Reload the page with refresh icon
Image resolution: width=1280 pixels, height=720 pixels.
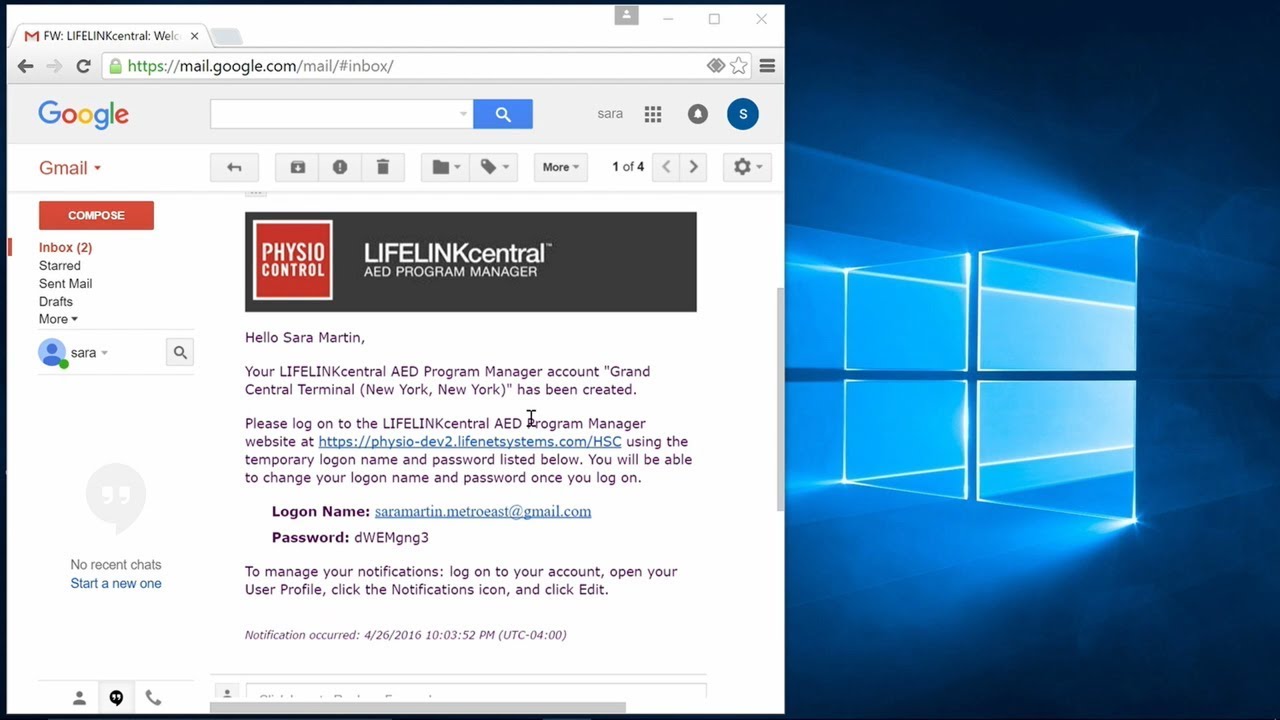tap(83, 66)
